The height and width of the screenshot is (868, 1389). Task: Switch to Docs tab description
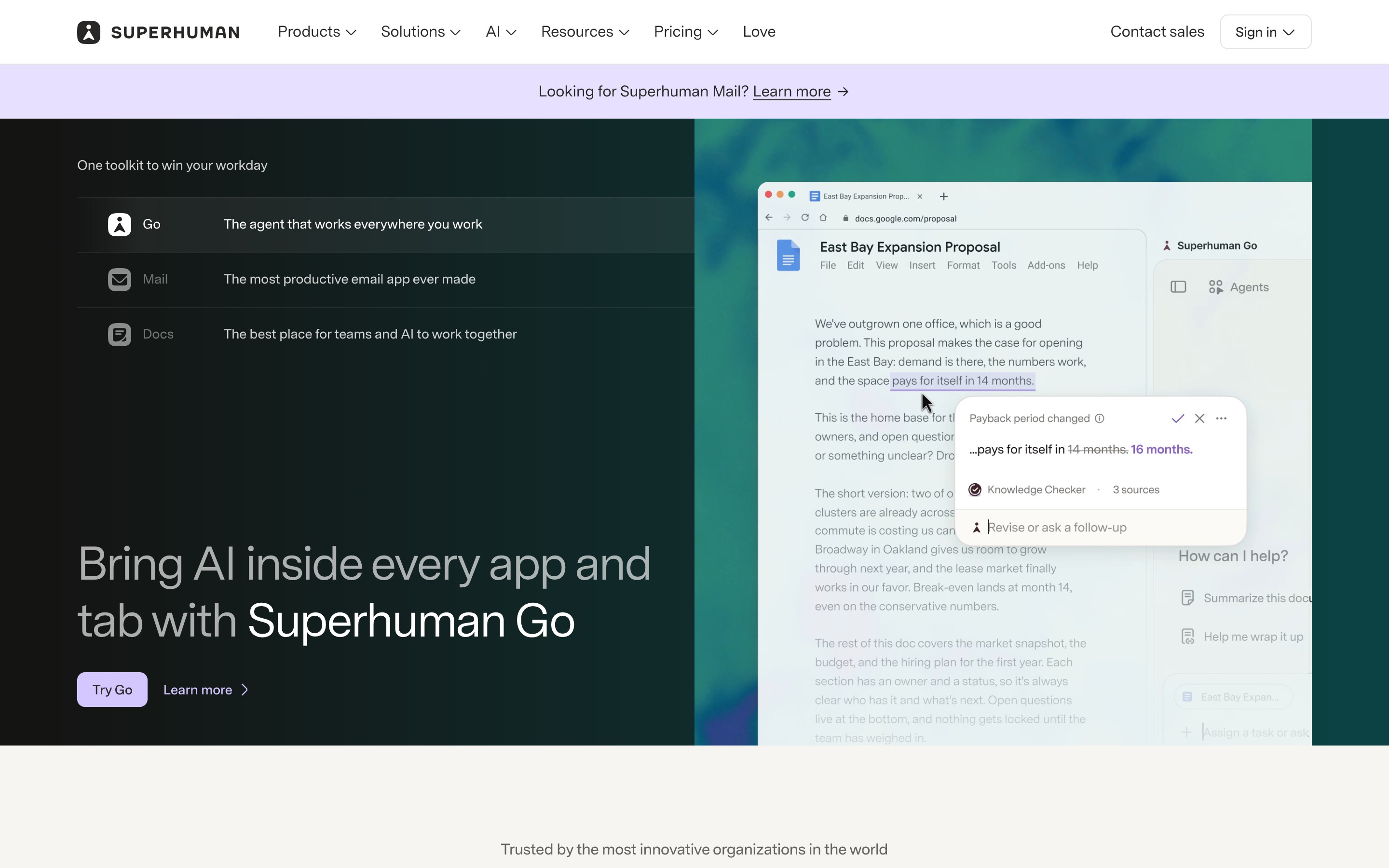click(x=369, y=334)
